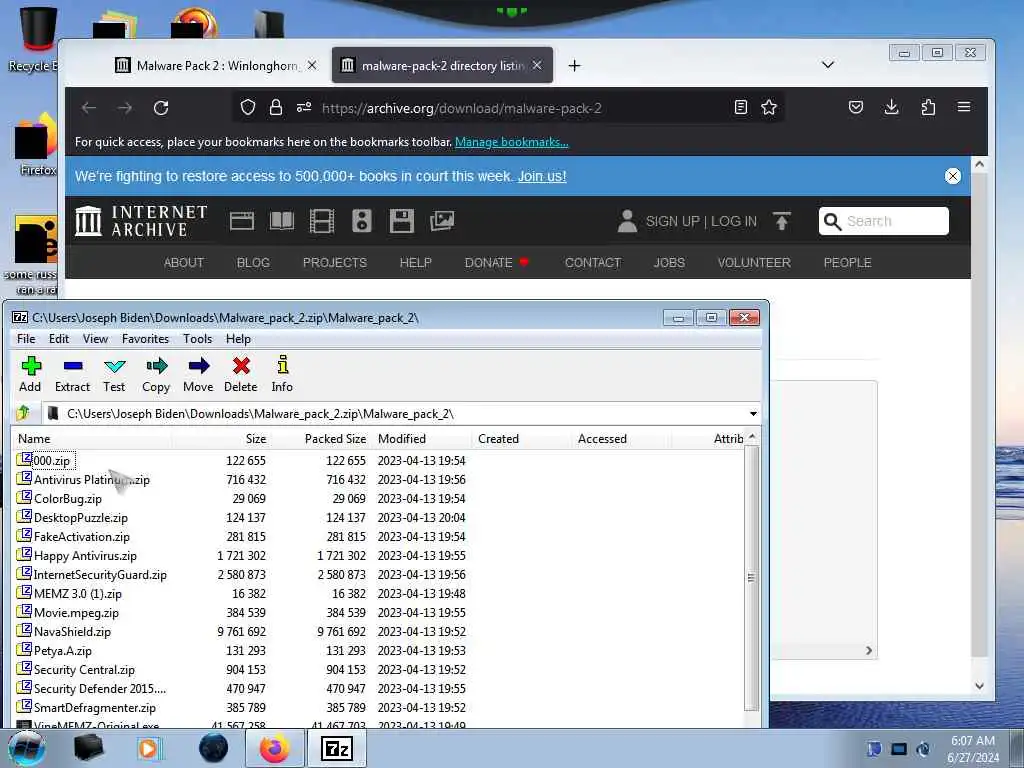Click the 7-Zip address path field
Screen dimensions: 1024x768
point(395,414)
